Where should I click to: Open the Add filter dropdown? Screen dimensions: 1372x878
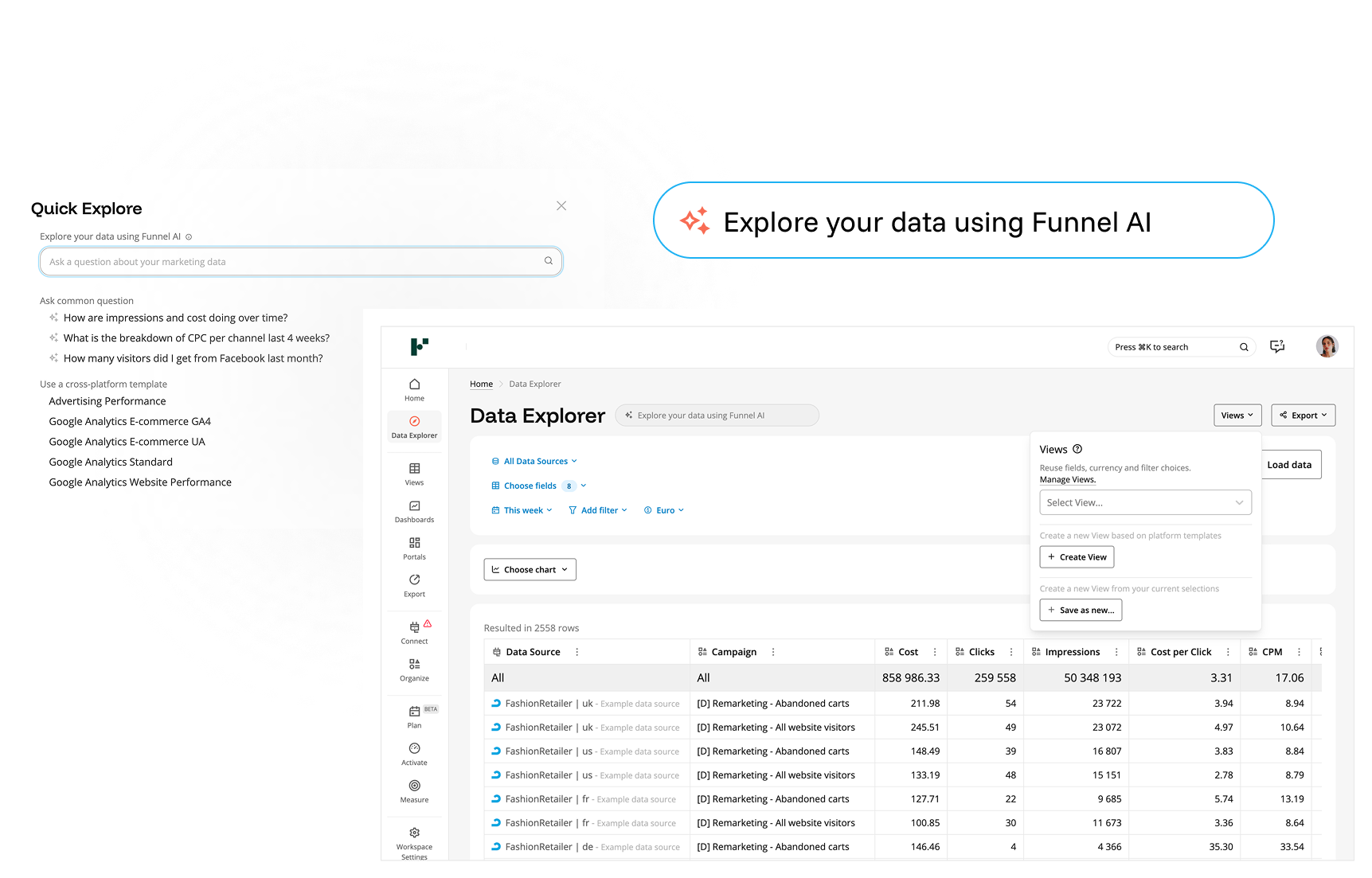(x=598, y=510)
